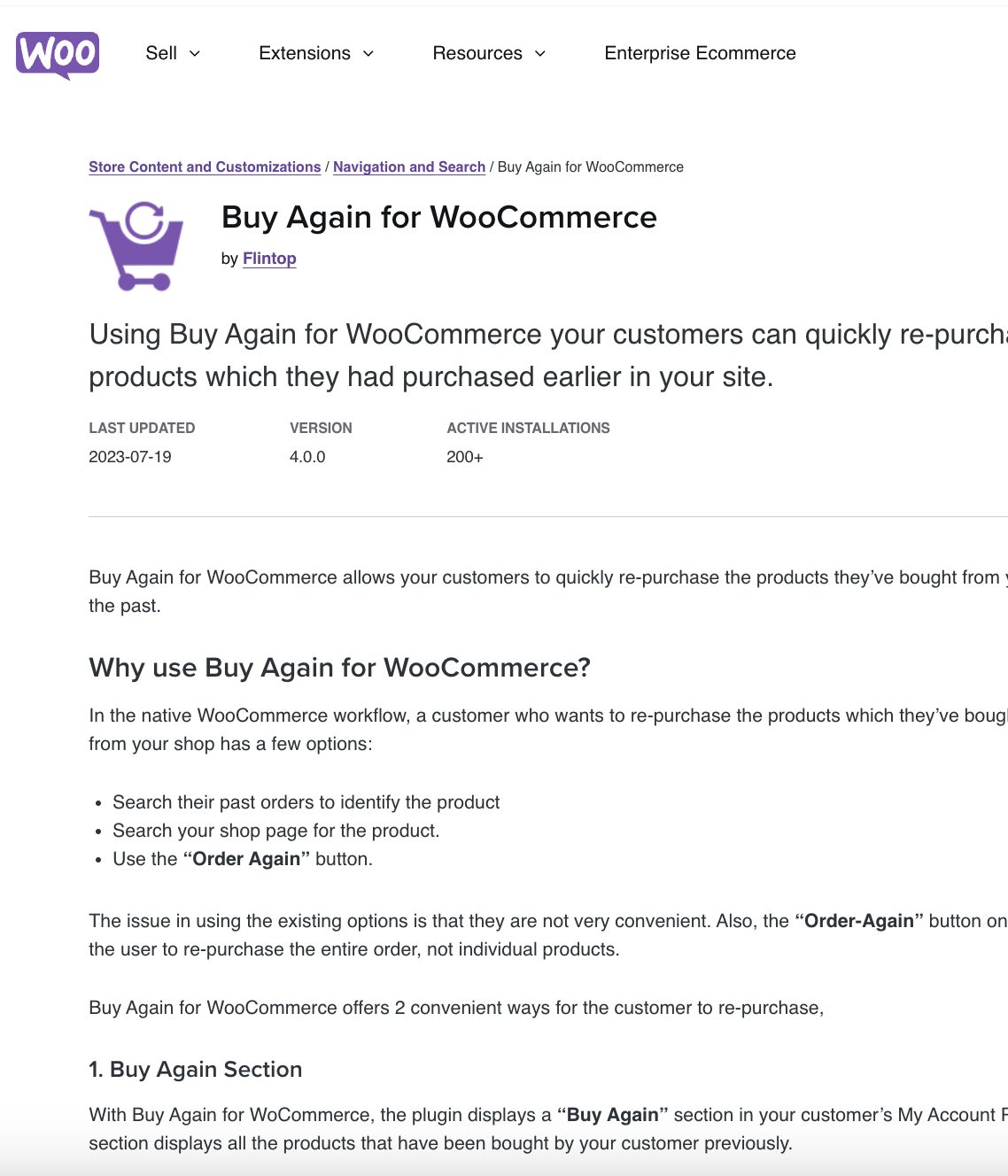Click the 1. Buy Again Section heading
The width and height of the screenshot is (1008, 1176).
(195, 1070)
